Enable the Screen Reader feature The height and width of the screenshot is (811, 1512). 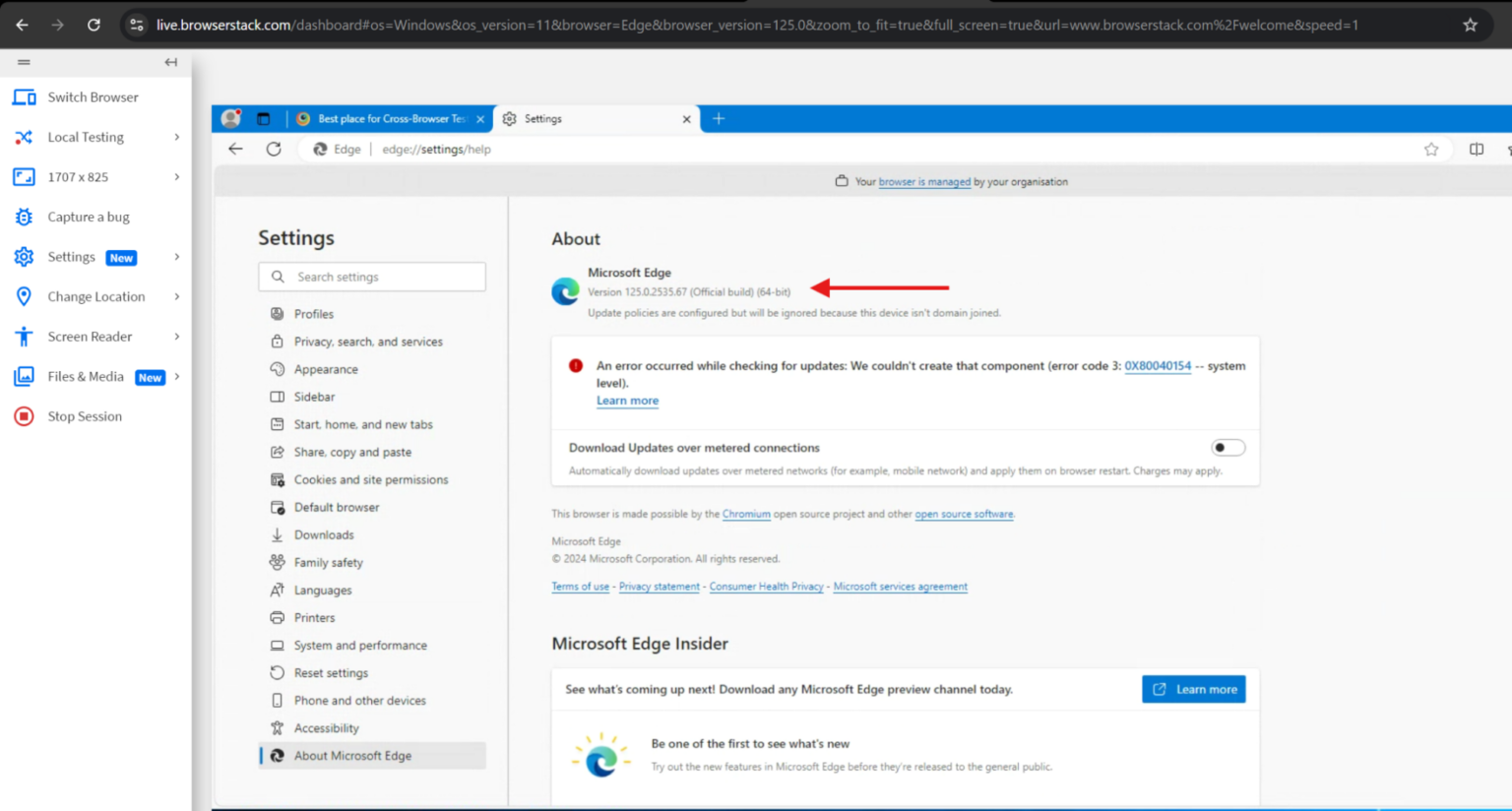point(90,336)
